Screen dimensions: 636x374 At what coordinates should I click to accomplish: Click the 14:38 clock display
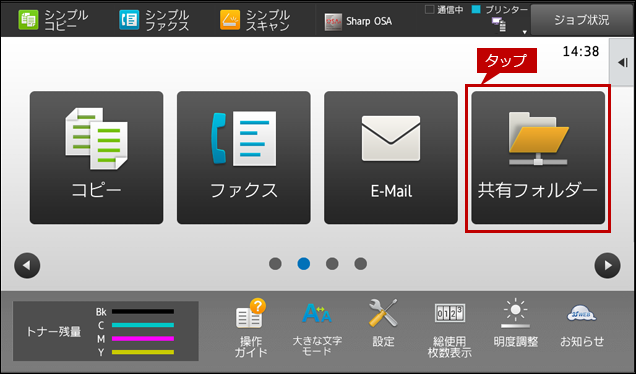point(581,52)
